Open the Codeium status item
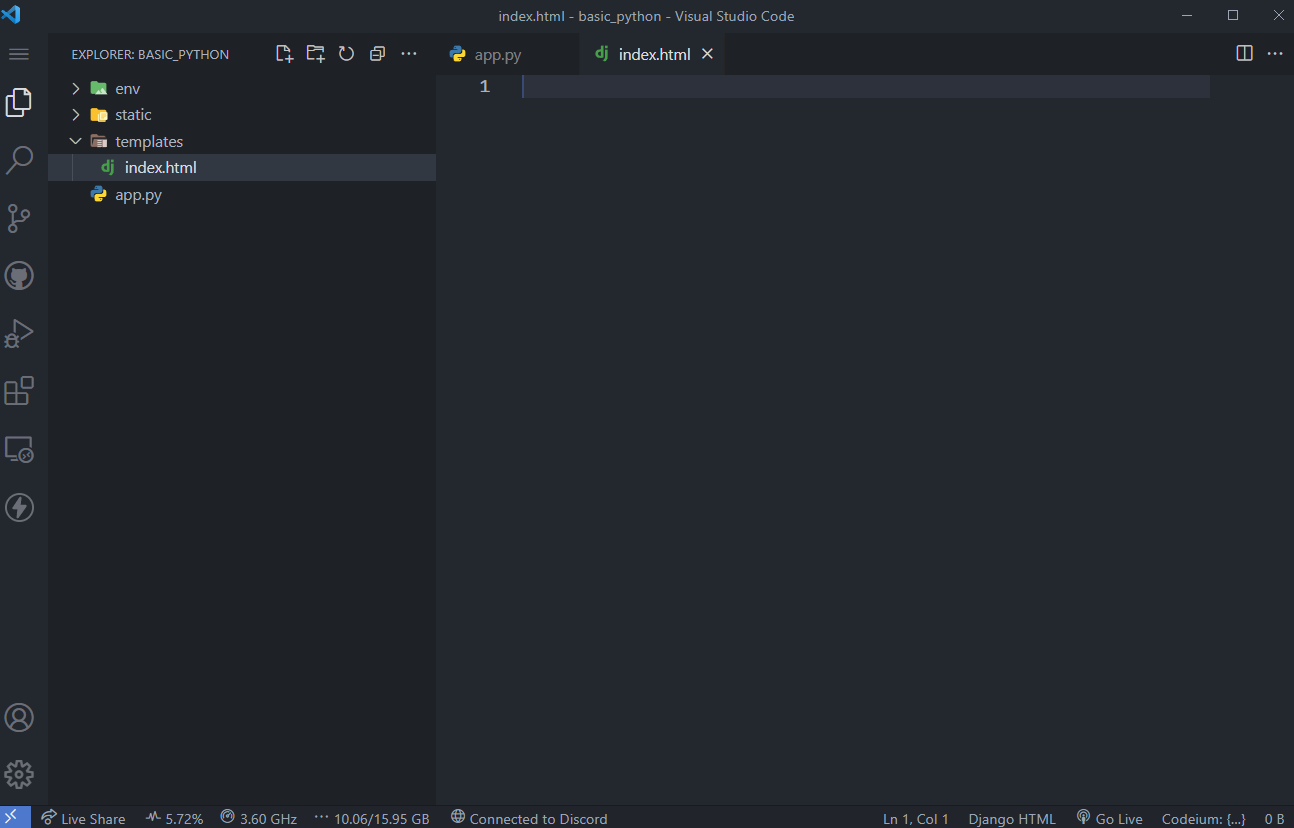The image size is (1294, 828). [1204, 818]
